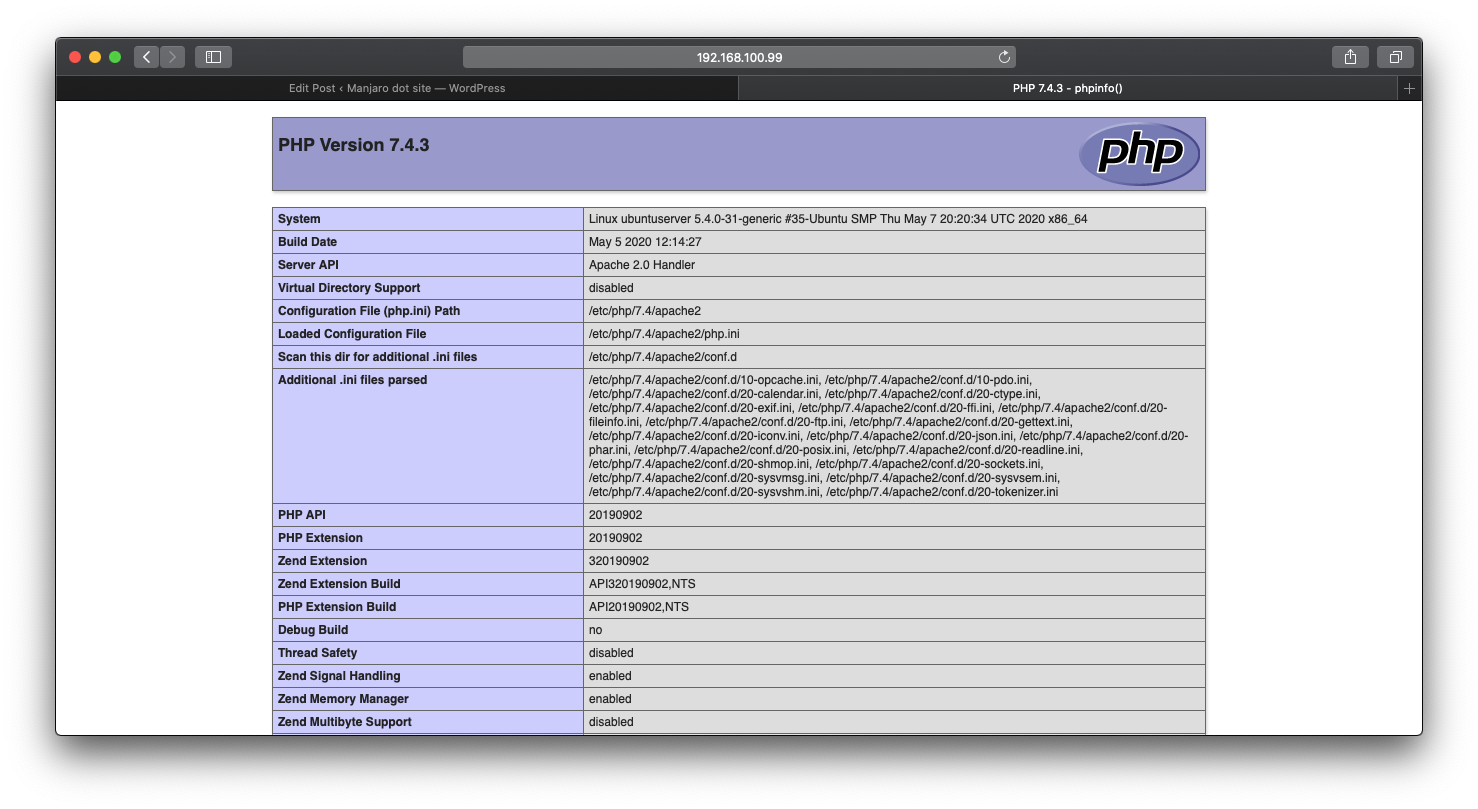Select the Linux ubuntuserver system value text
Screen dimensions: 1478x809
pyautogui.click(x=838, y=219)
